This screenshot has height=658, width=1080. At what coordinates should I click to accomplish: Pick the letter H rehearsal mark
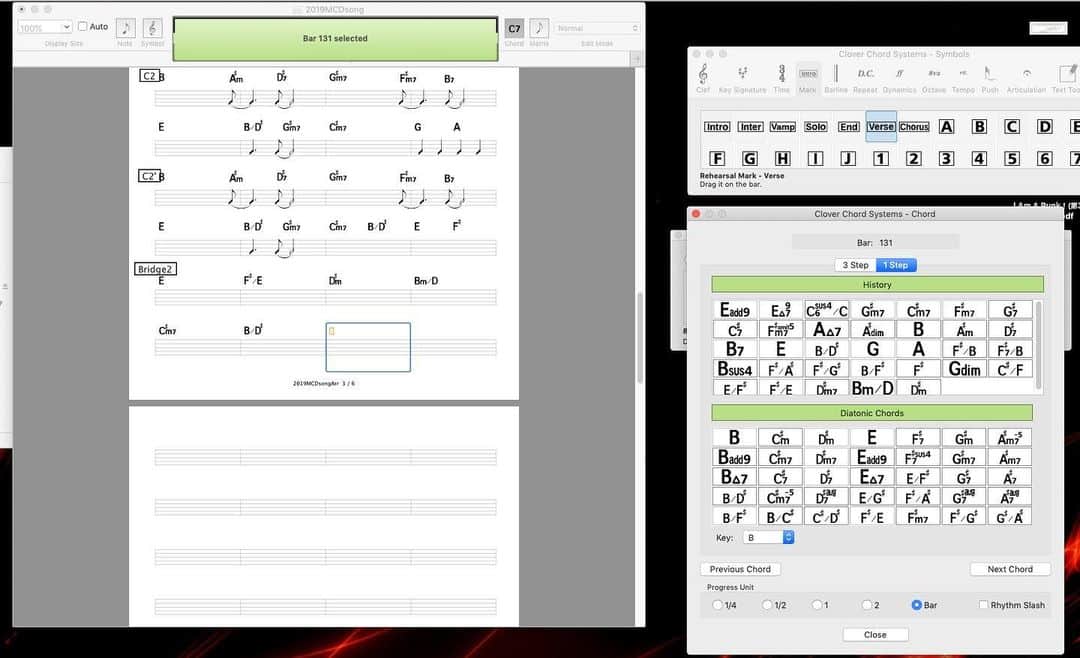(782, 158)
